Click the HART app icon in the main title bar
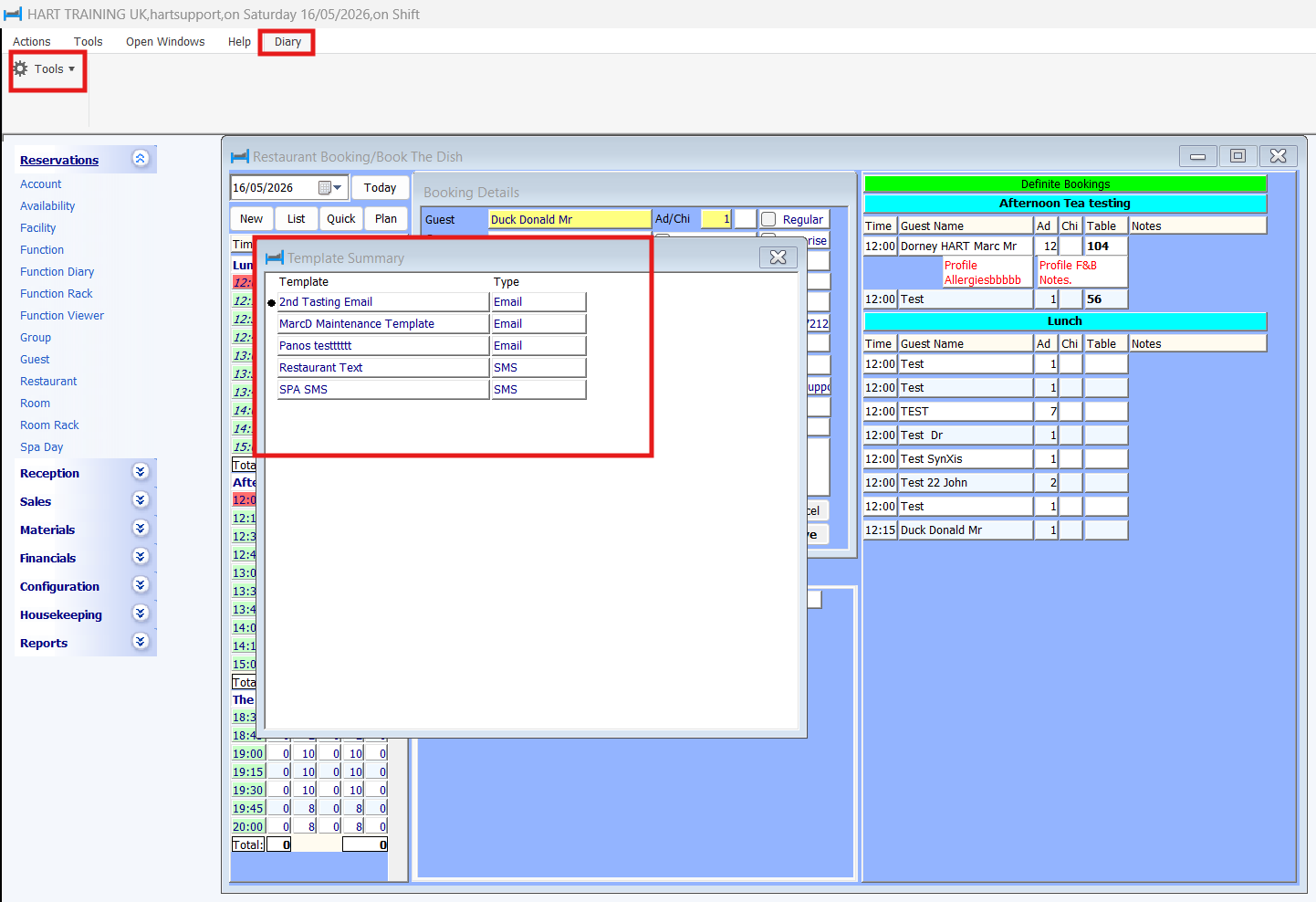 click(x=13, y=15)
